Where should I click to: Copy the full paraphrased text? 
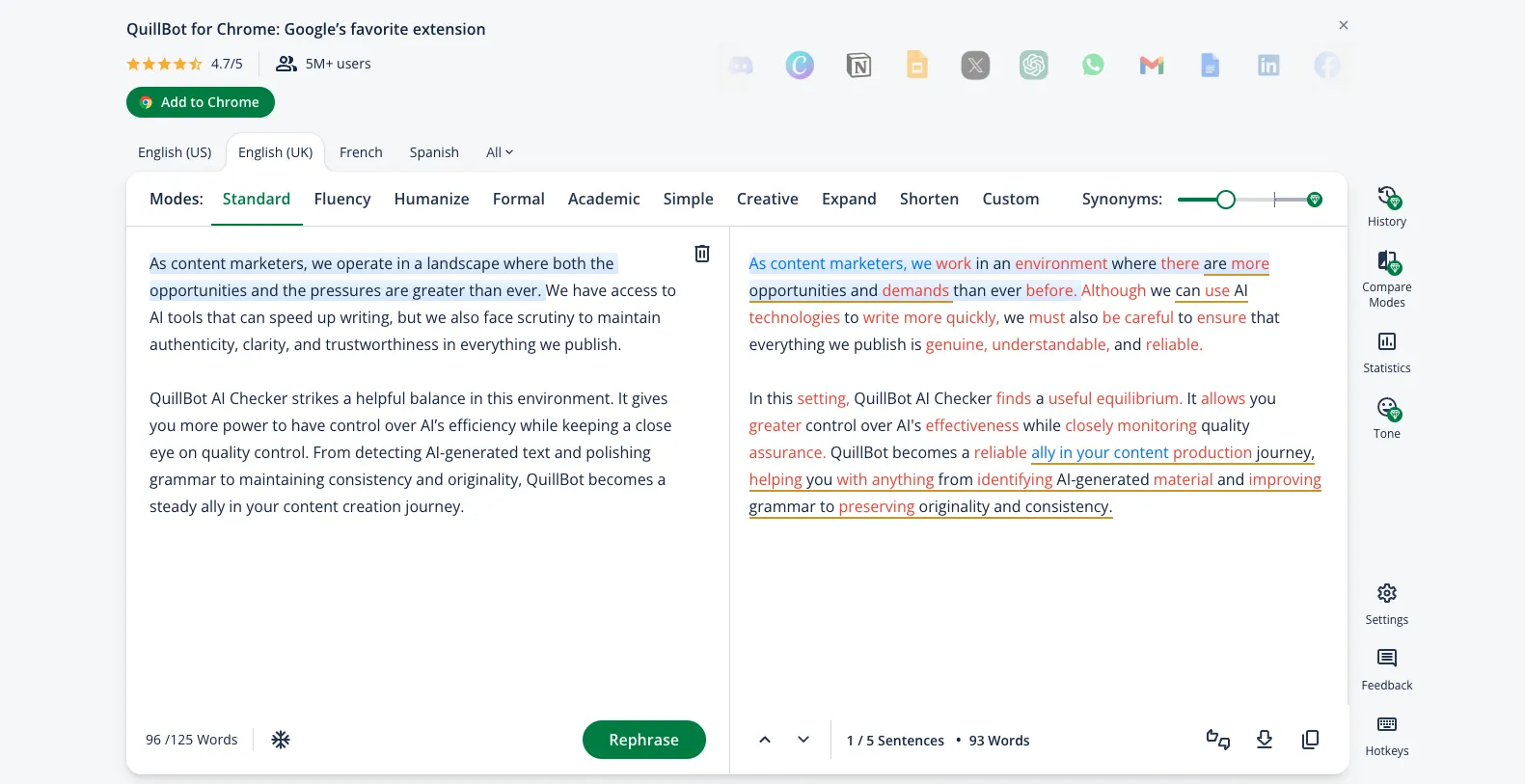pos(1310,740)
